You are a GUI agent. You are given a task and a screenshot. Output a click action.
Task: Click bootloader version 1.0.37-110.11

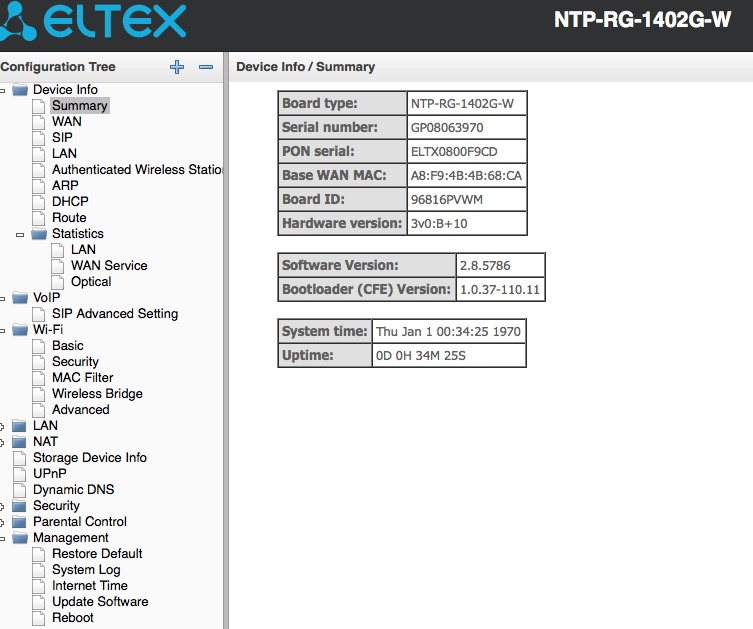click(x=500, y=290)
